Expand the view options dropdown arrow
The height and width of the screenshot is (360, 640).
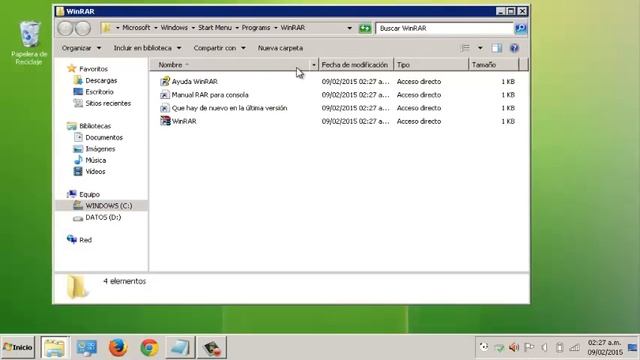(x=480, y=48)
